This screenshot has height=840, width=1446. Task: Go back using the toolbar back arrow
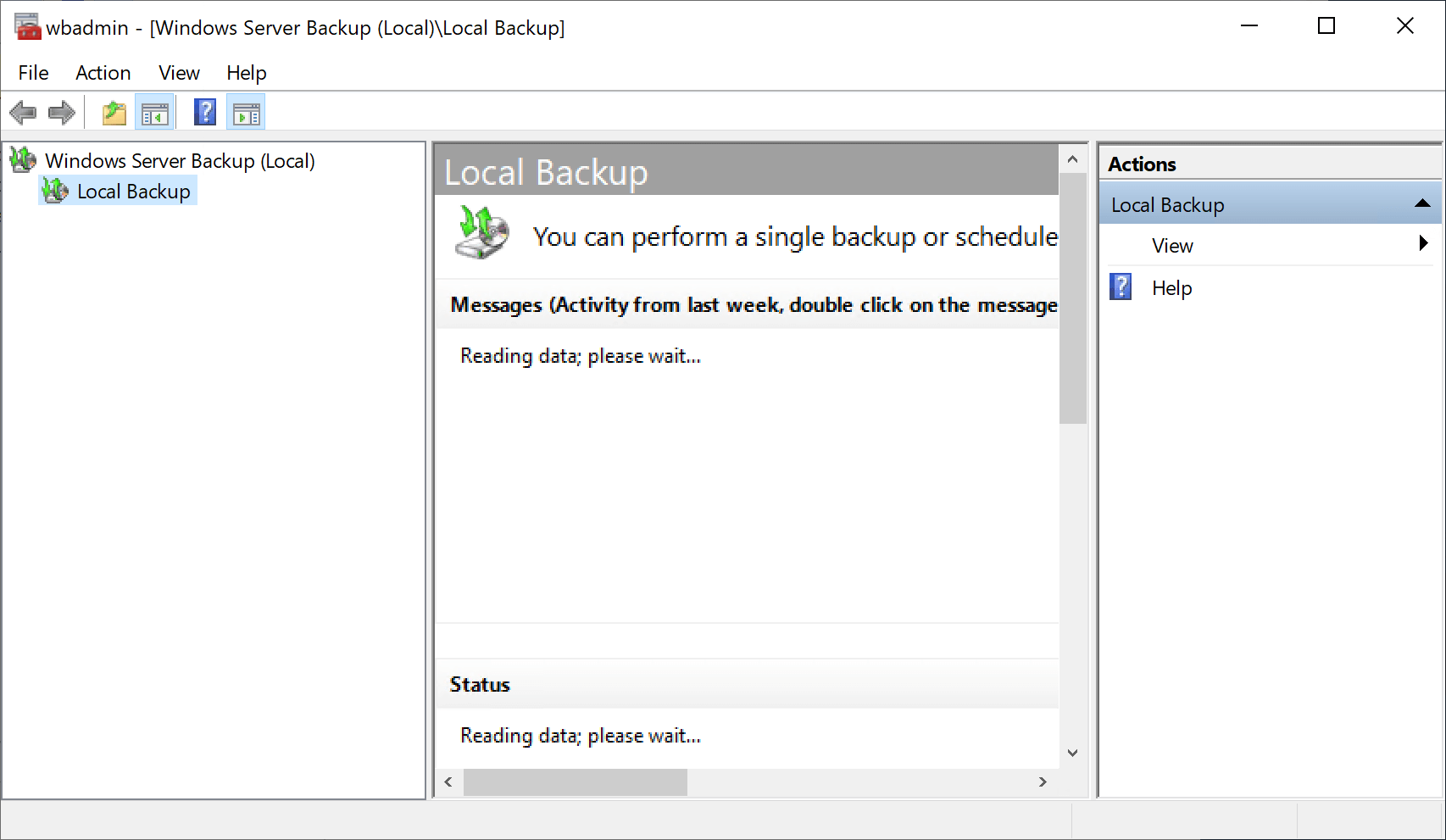[23, 112]
